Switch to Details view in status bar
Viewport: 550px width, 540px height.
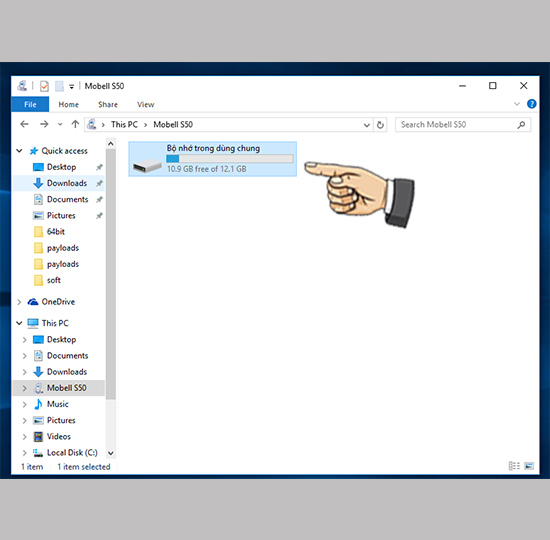[x=514, y=466]
